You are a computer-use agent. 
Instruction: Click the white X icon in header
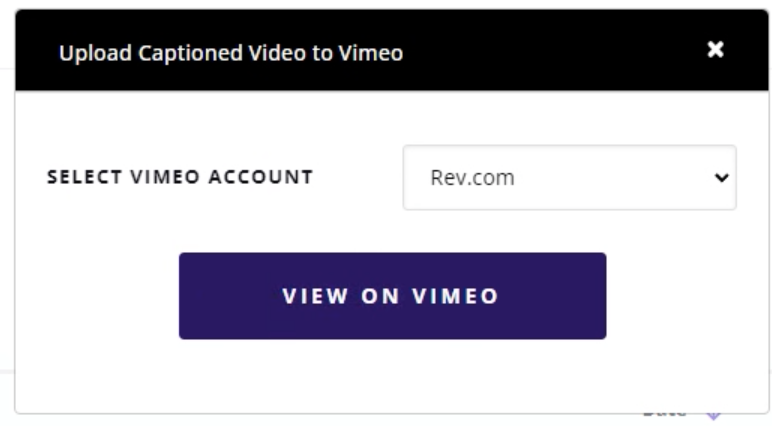click(715, 50)
